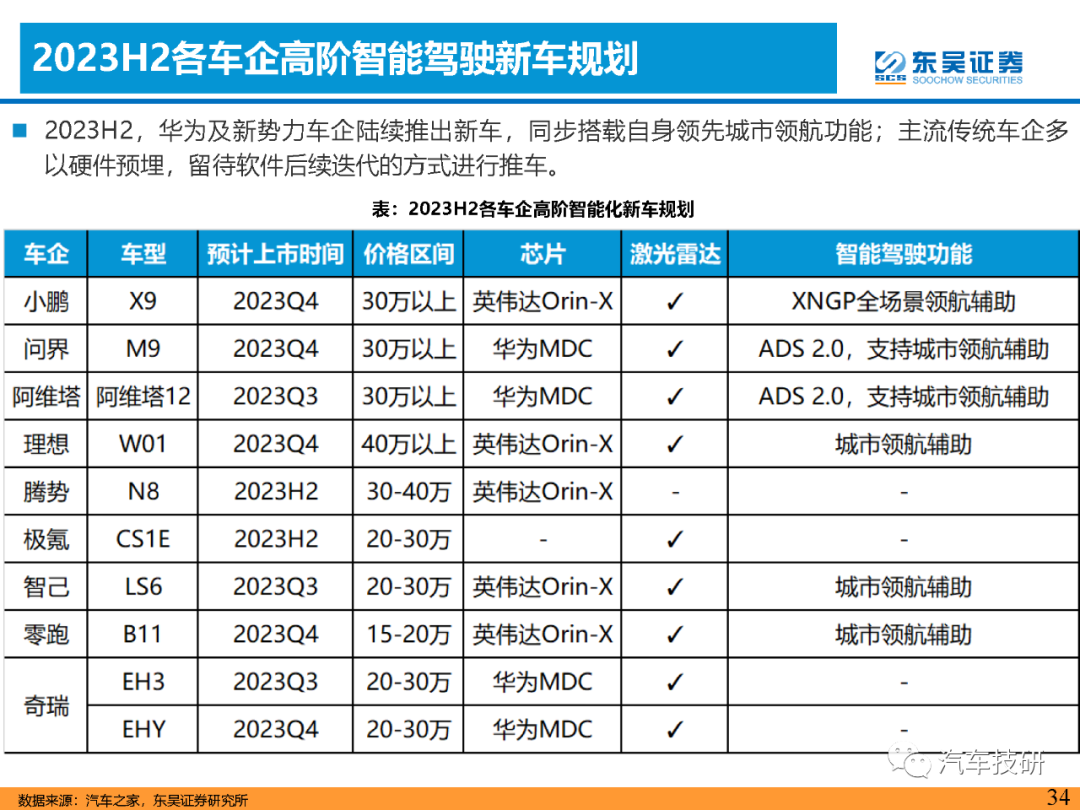The width and height of the screenshot is (1080, 810).
Task: Select the "芯片" column header
Action: [543, 254]
